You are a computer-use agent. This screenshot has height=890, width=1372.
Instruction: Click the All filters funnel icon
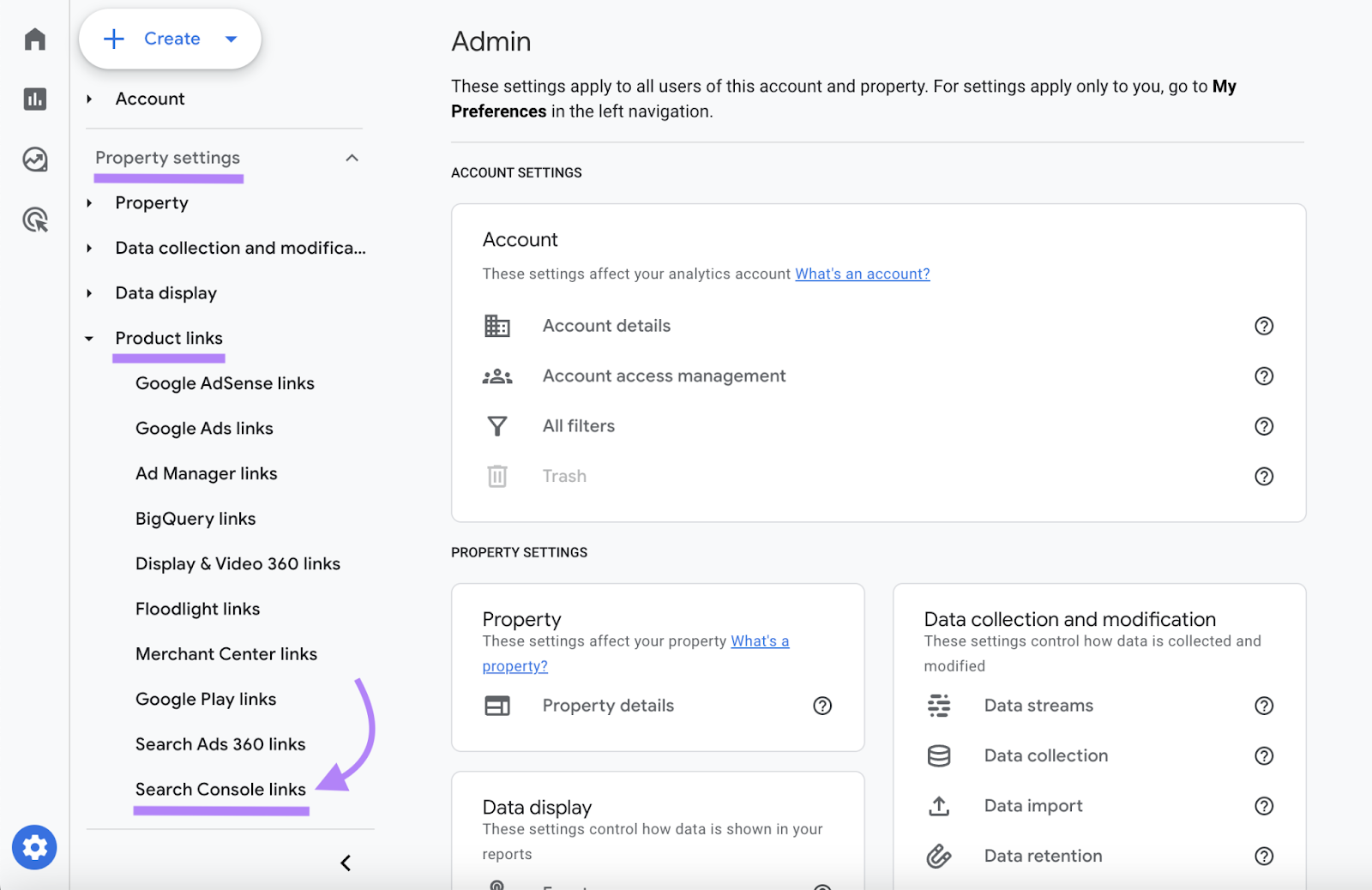pyautogui.click(x=497, y=425)
